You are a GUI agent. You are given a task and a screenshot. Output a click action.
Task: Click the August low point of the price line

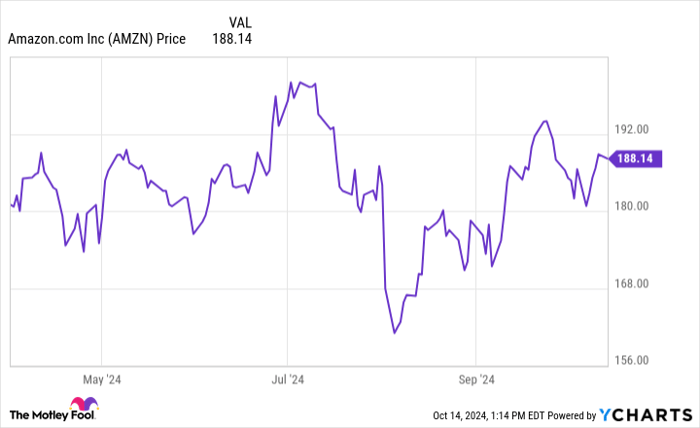(x=395, y=332)
